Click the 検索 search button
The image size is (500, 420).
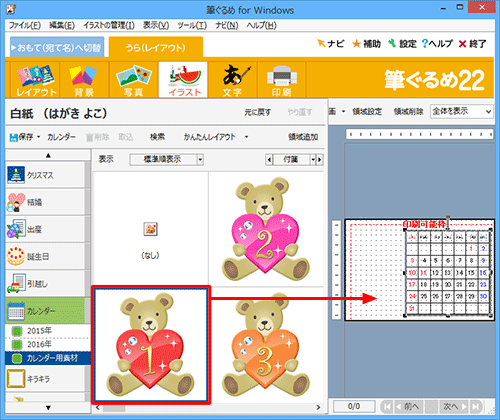click(x=157, y=137)
